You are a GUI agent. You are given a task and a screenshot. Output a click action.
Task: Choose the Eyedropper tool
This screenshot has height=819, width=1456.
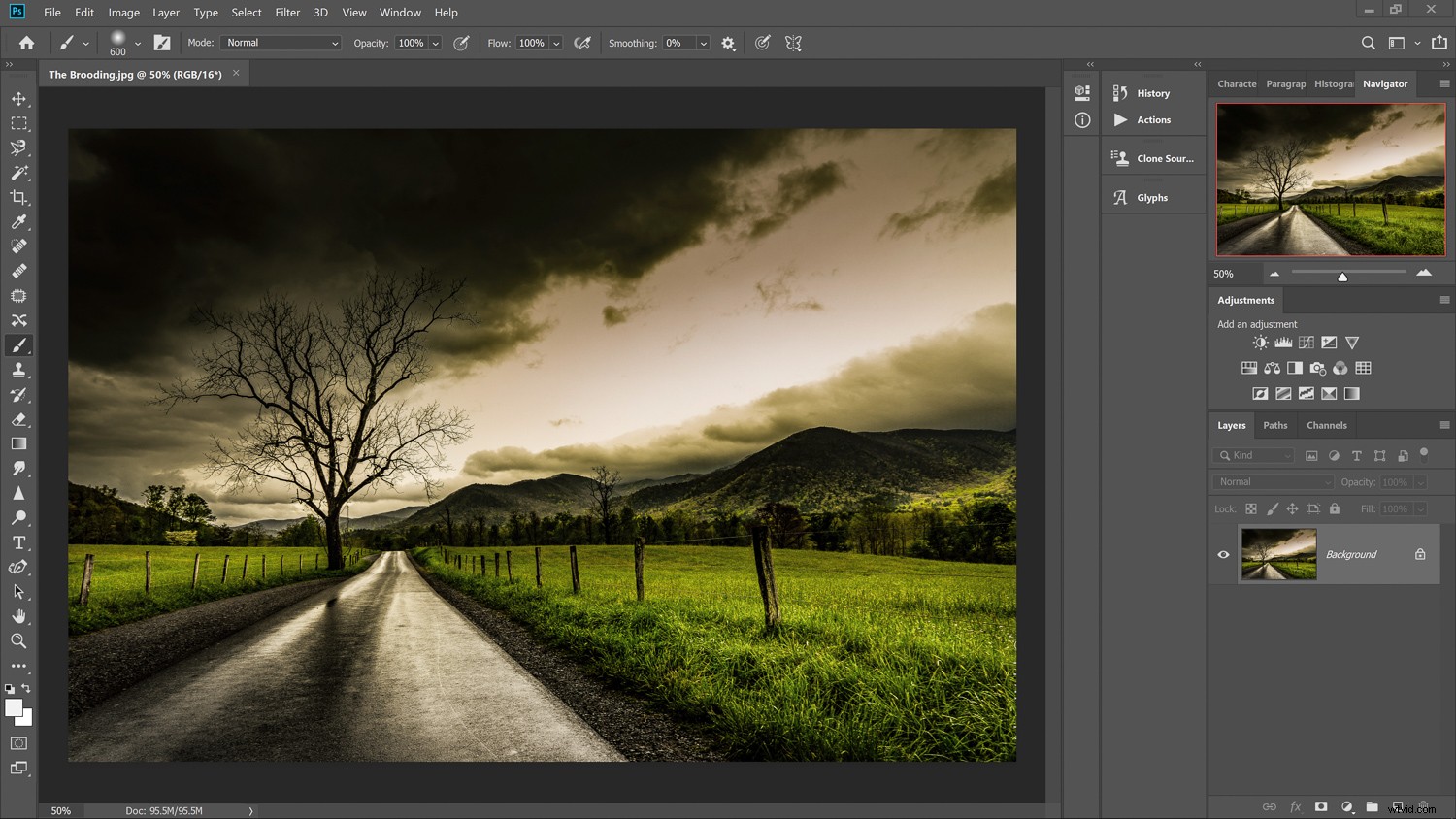coord(18,221)
